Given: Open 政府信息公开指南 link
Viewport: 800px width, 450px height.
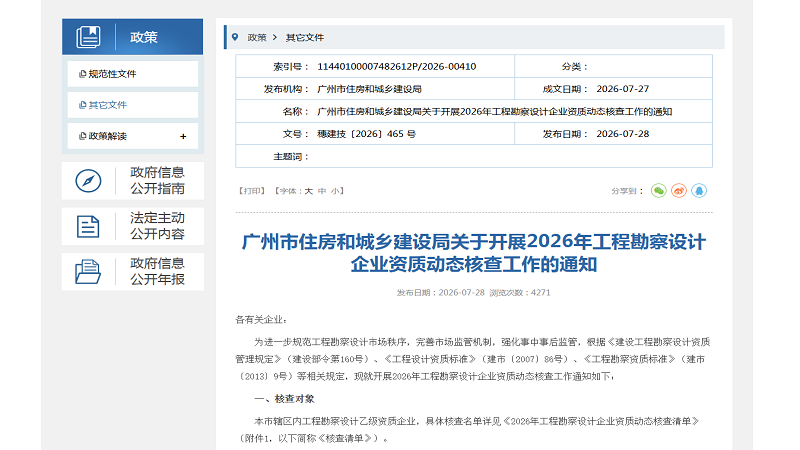Looking at the screenshot, I should pyautogui.click(x=157, y=181).
